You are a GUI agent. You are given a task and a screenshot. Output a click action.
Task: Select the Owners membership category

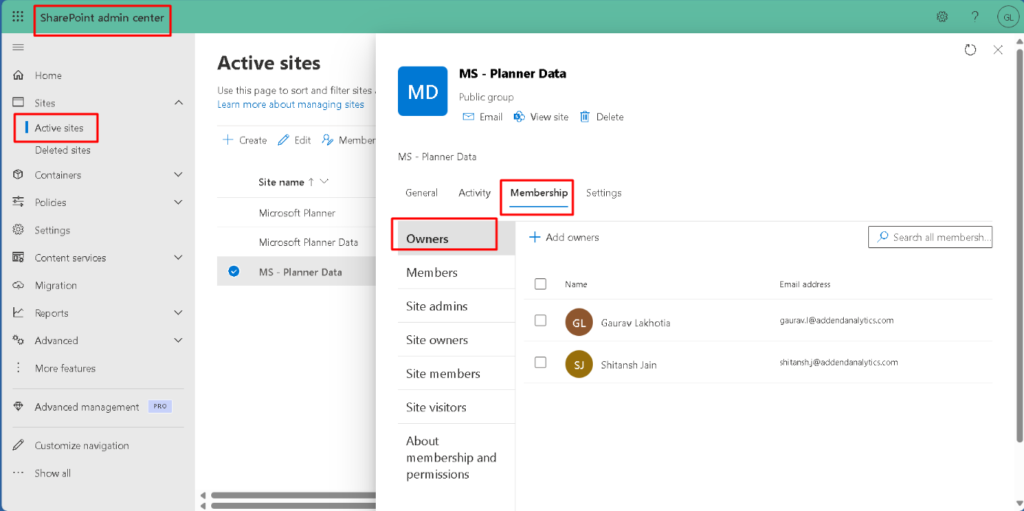[x=456, y=239]
